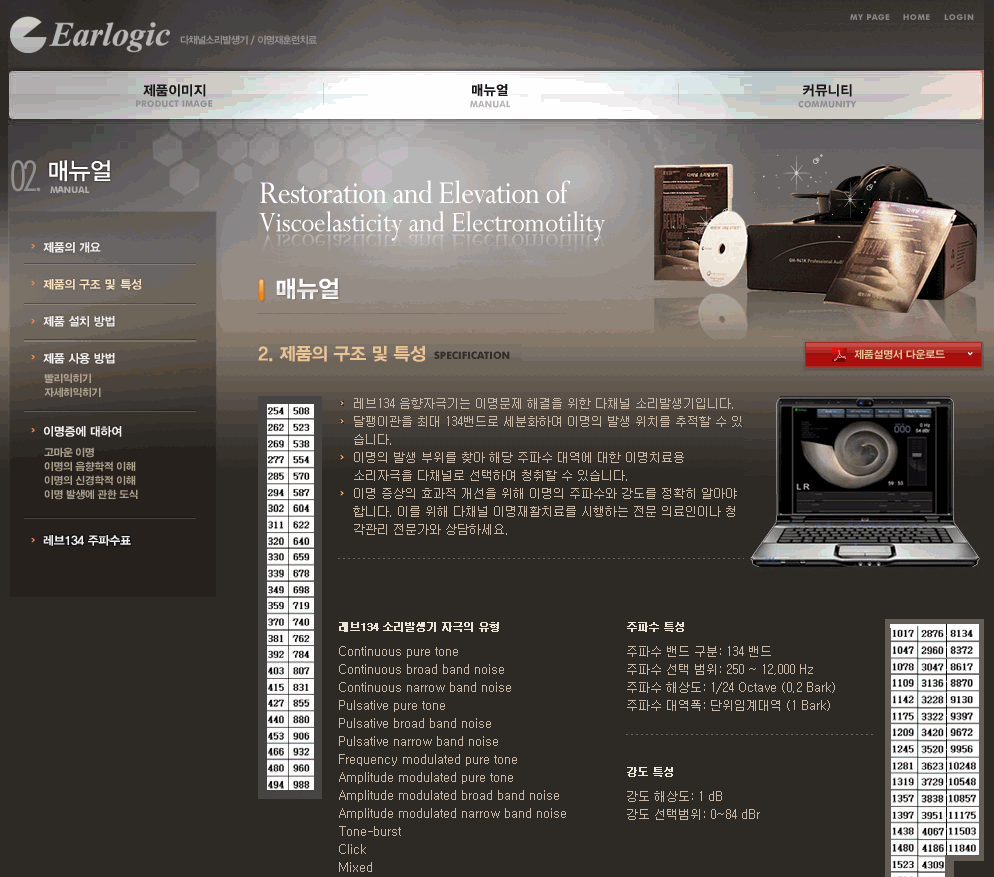Click 'Continuous pure tone' text

398,651
